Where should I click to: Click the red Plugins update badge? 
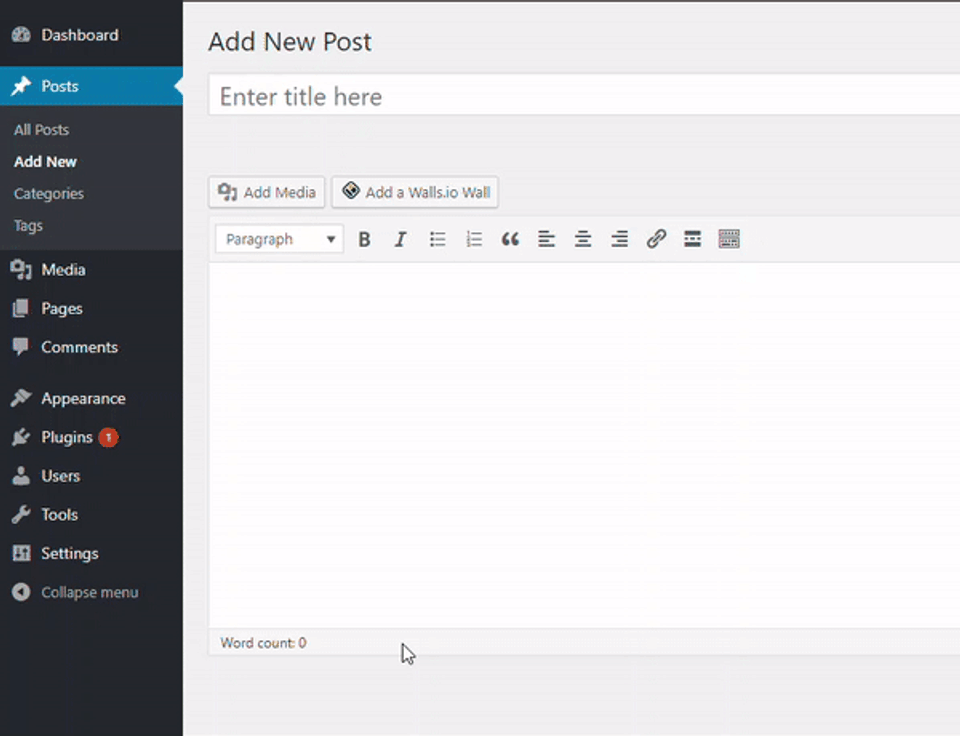point(108,437)
